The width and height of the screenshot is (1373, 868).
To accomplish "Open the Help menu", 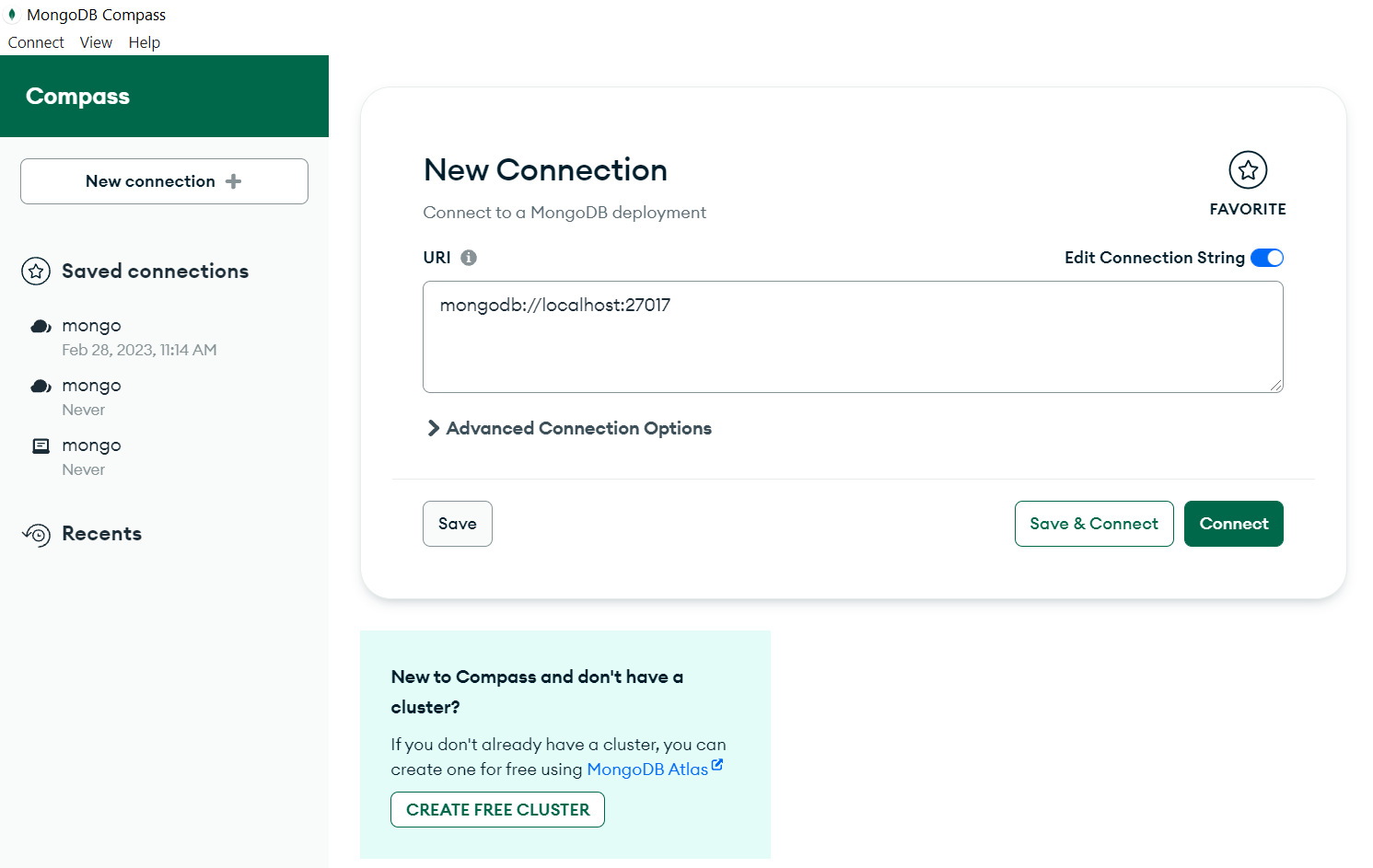I will (x=145, y=42).
